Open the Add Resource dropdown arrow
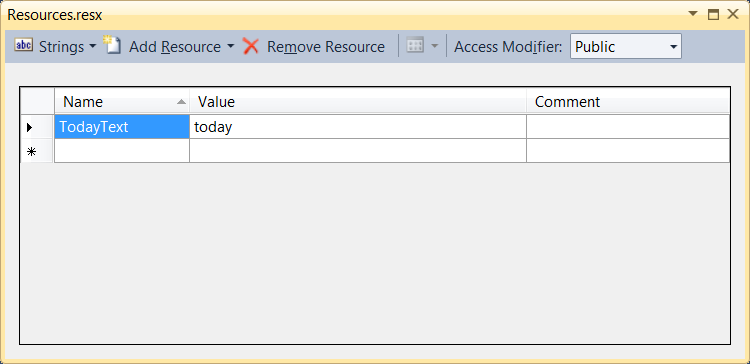The height and width of the screenshot is (364, 750). point(231,46)
